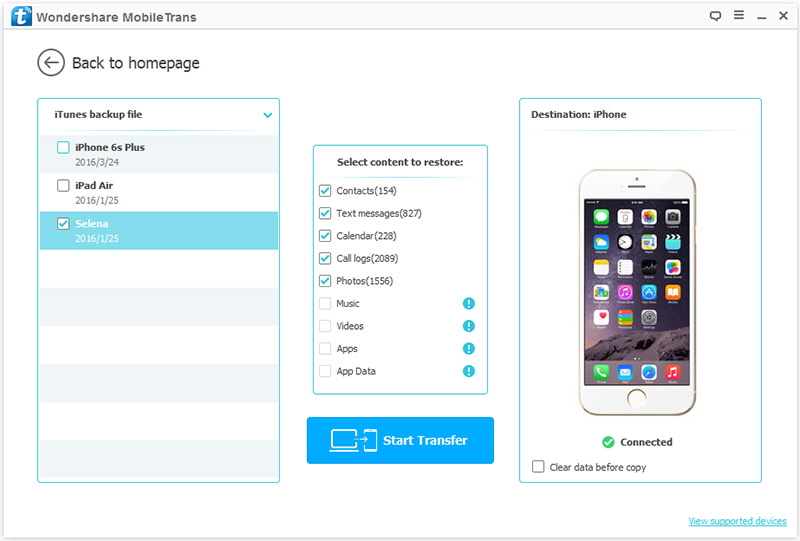Uncheck Photos(1556) checkbox
Screen dimensions: 800x541
click(x=325, y=281)
